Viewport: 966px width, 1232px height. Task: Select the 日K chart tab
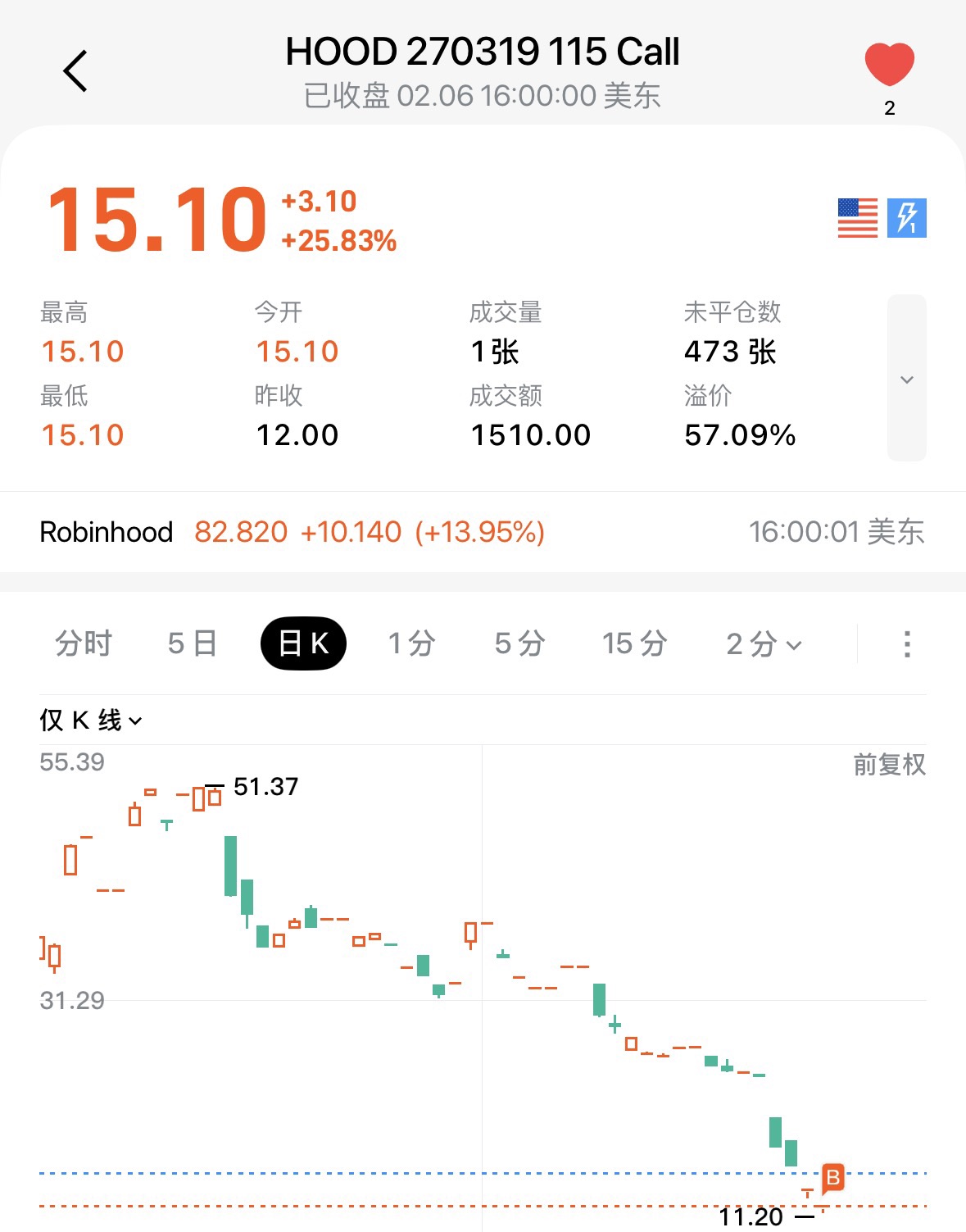(x=303, y=643)
